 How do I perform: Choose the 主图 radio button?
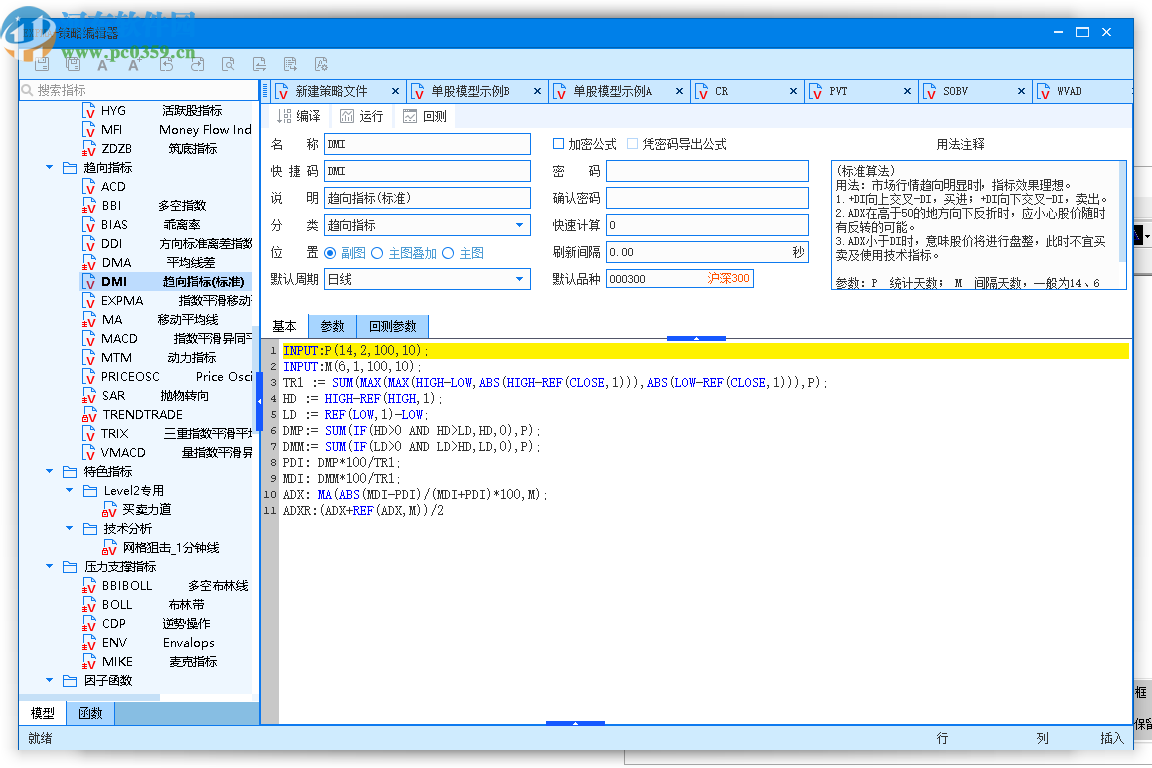[448, 253]
